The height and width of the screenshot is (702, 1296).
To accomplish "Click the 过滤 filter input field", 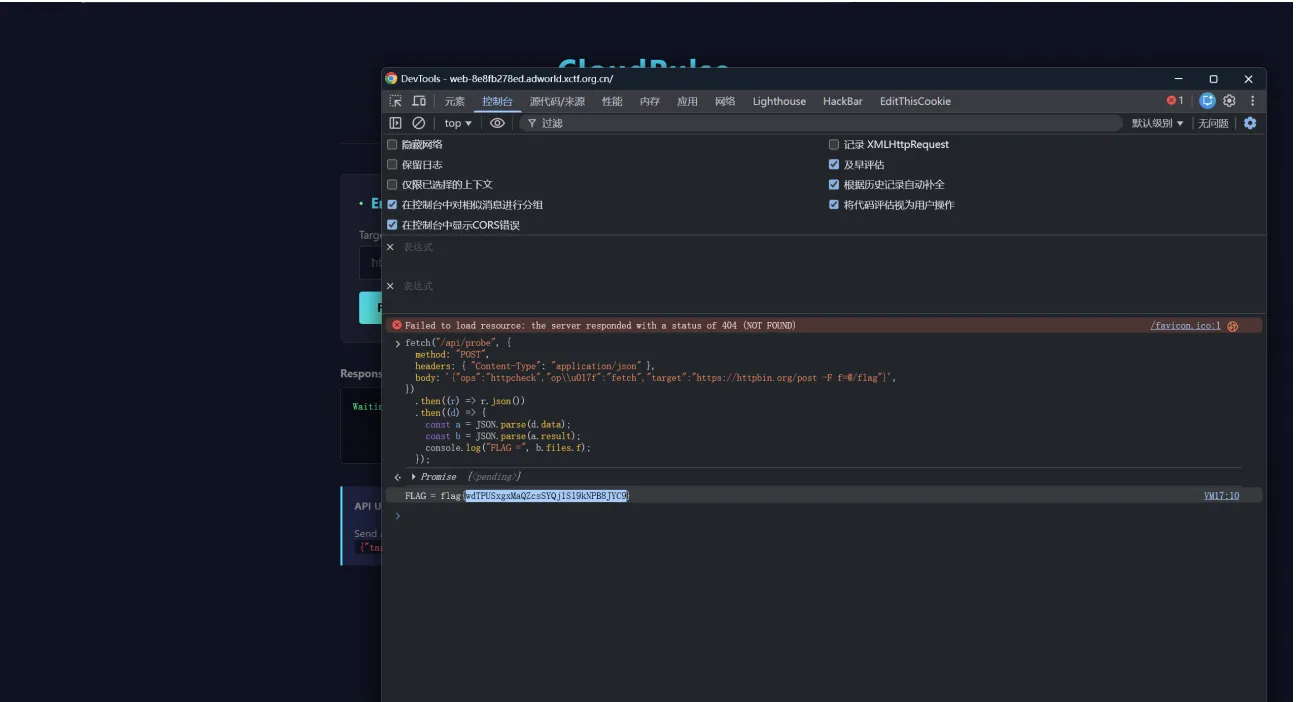I will (820, 123).
